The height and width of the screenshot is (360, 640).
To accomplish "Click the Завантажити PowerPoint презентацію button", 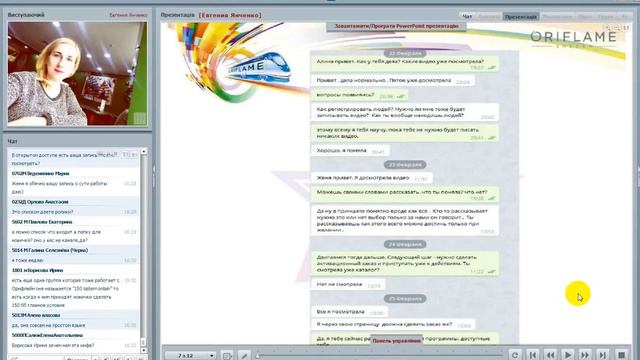I will [396, 26].
